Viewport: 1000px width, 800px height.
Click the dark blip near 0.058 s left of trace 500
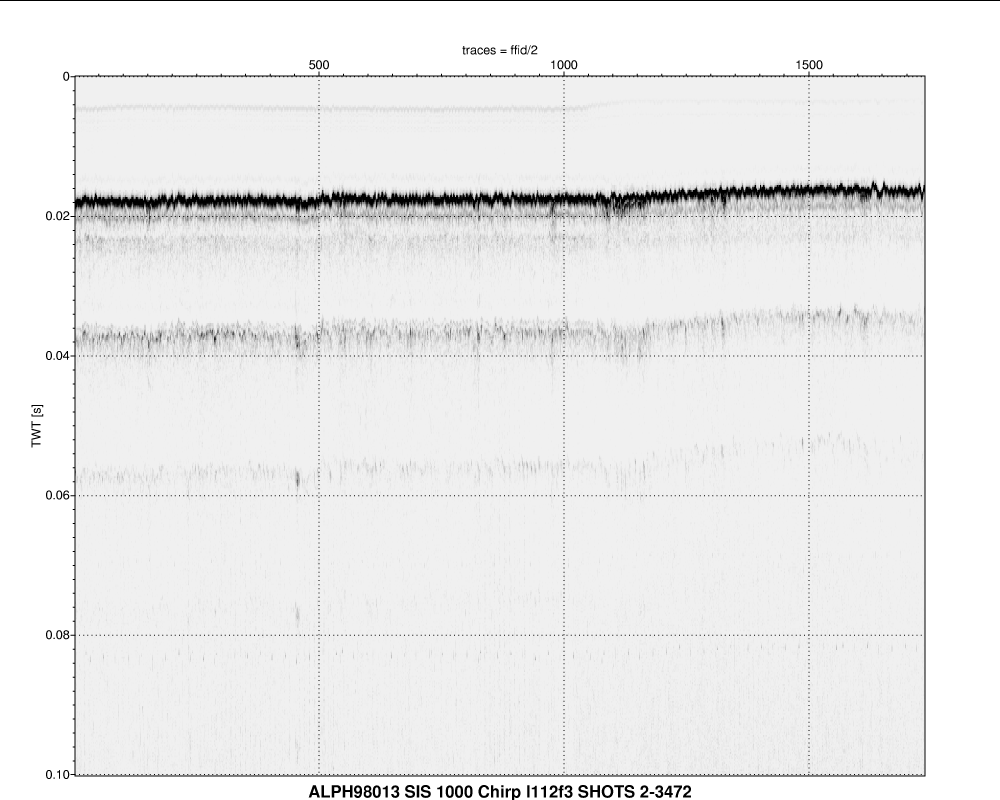pos(298,480)
